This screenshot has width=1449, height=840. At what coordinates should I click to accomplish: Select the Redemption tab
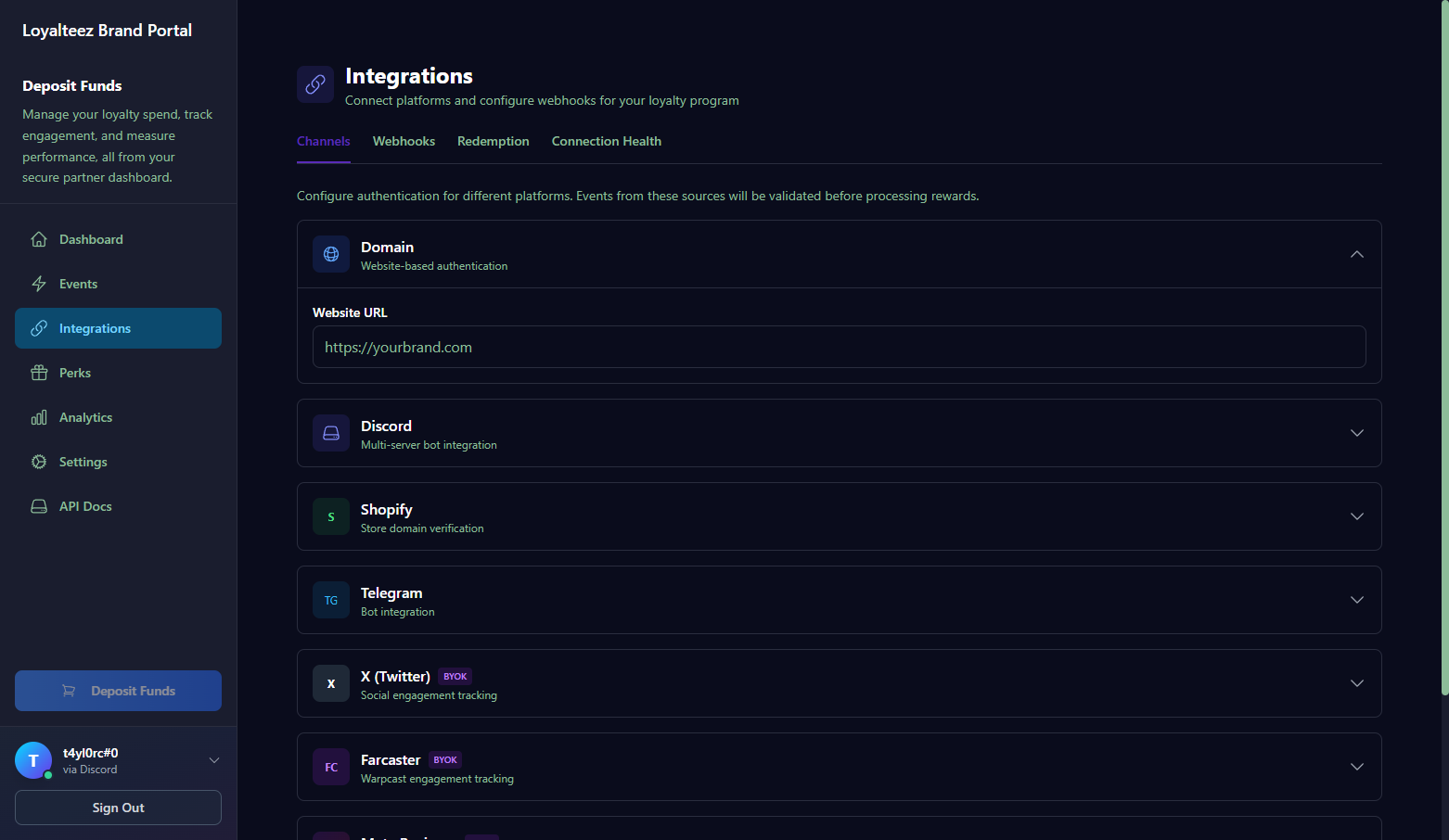(493, 141)
